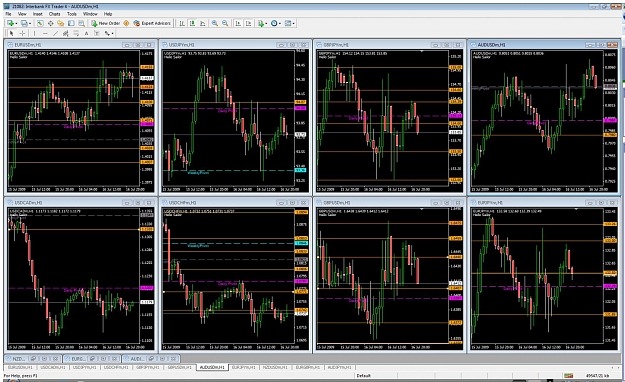Open the Help menu
The image size is (625, 382).
pyautogui.click(x=108, y=14)
